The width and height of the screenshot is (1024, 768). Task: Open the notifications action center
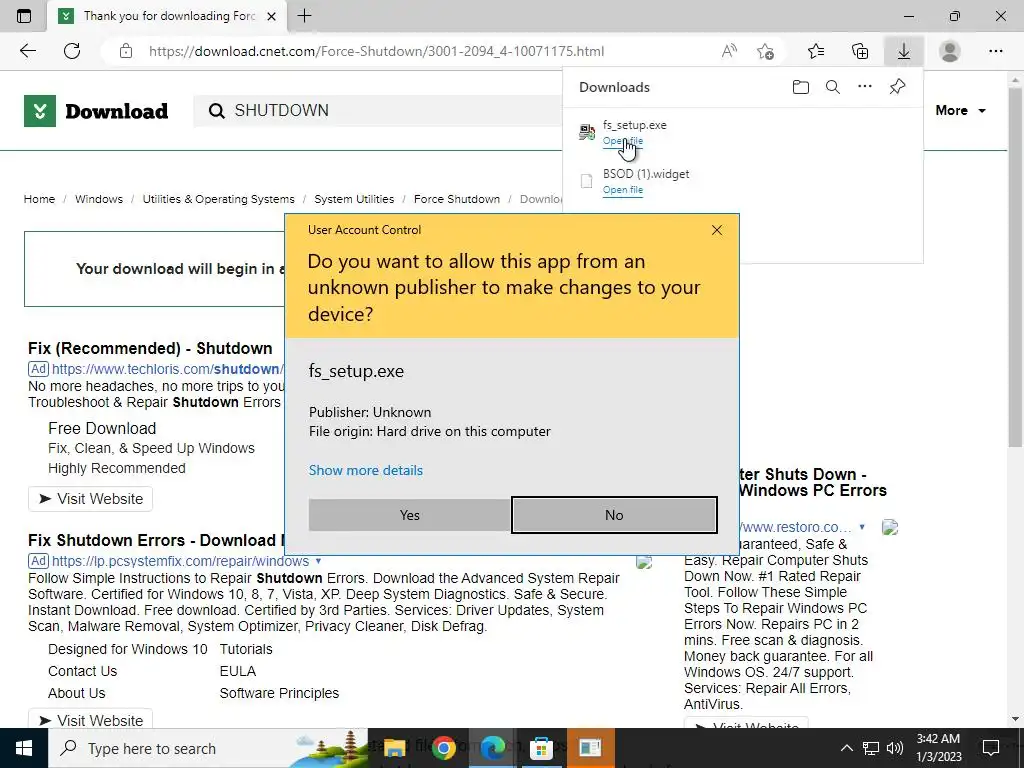(991, 748)
